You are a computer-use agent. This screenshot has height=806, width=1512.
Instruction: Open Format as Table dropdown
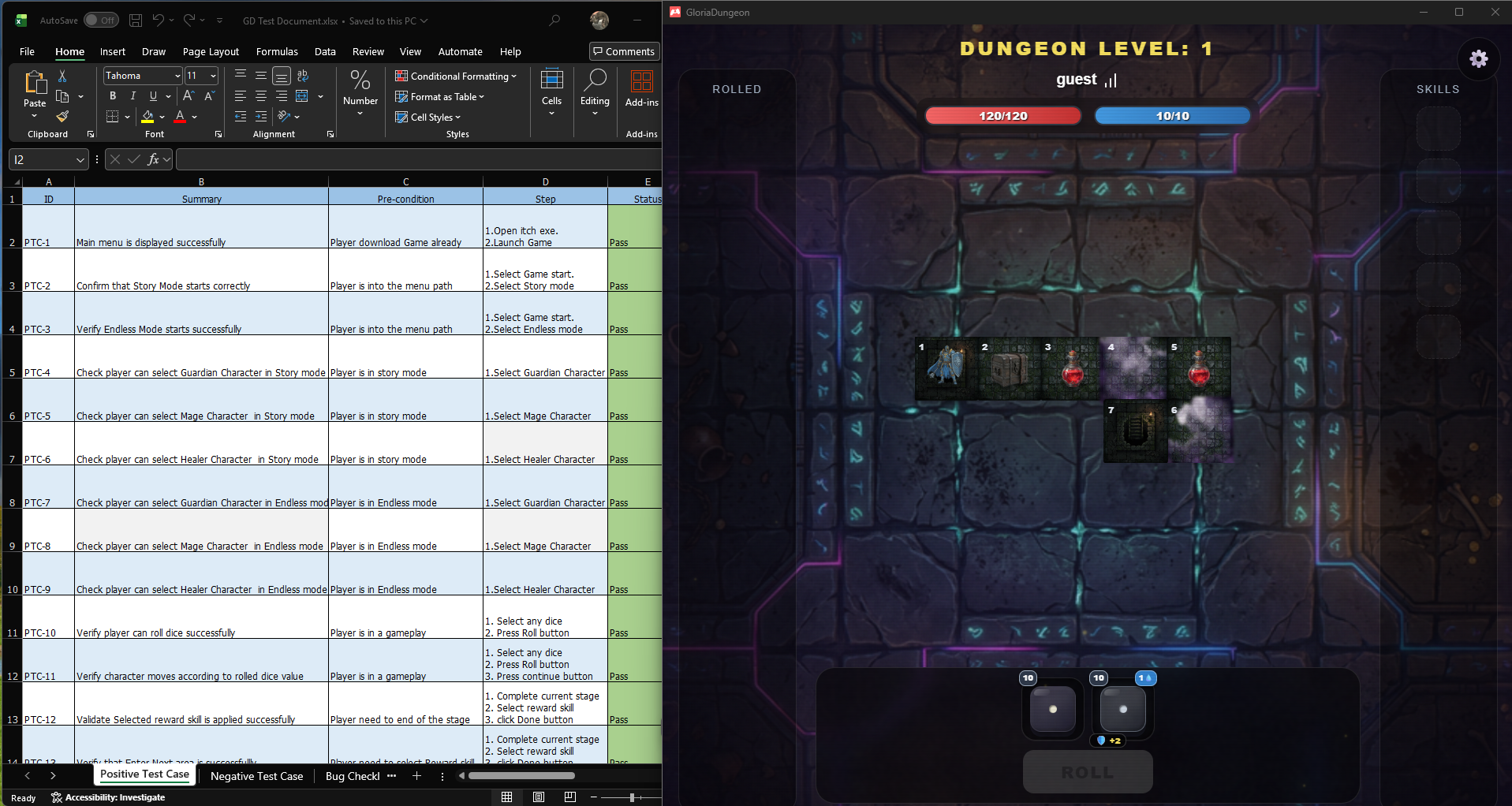(439, 96)
